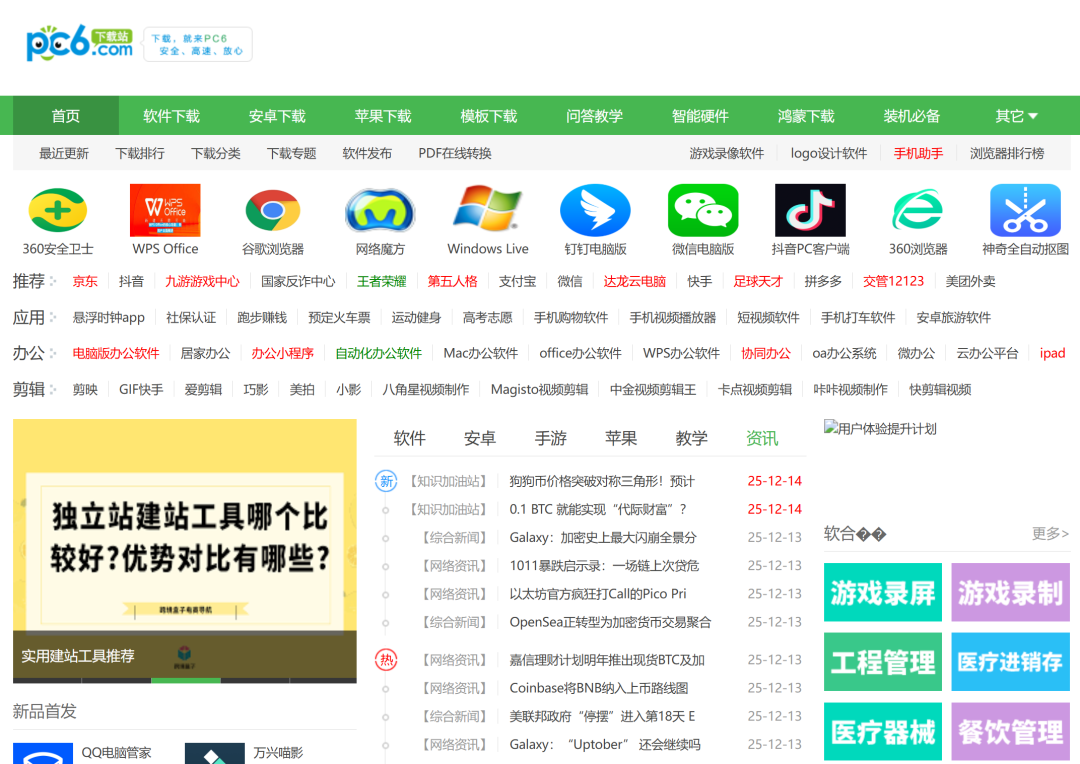Click the 热 badge beside the 嘉信理财 news item

pos(386,660)
